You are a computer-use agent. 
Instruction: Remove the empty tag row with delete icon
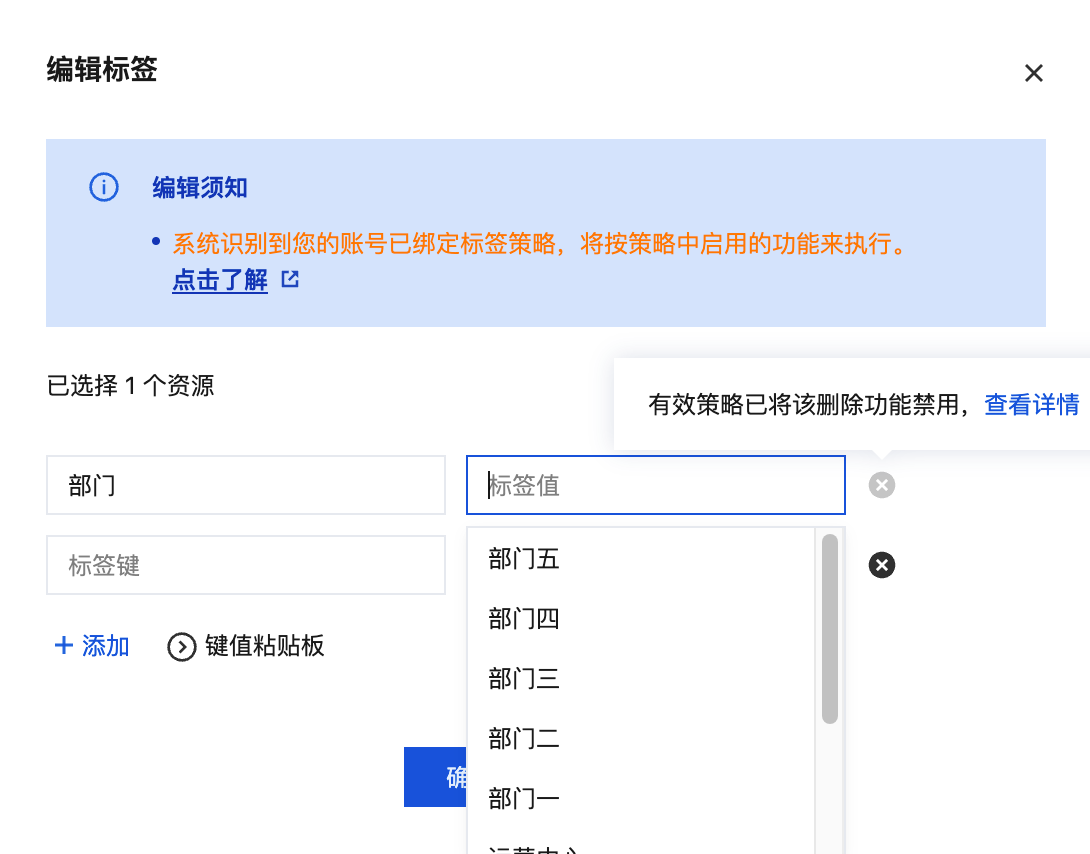(881, 565)
